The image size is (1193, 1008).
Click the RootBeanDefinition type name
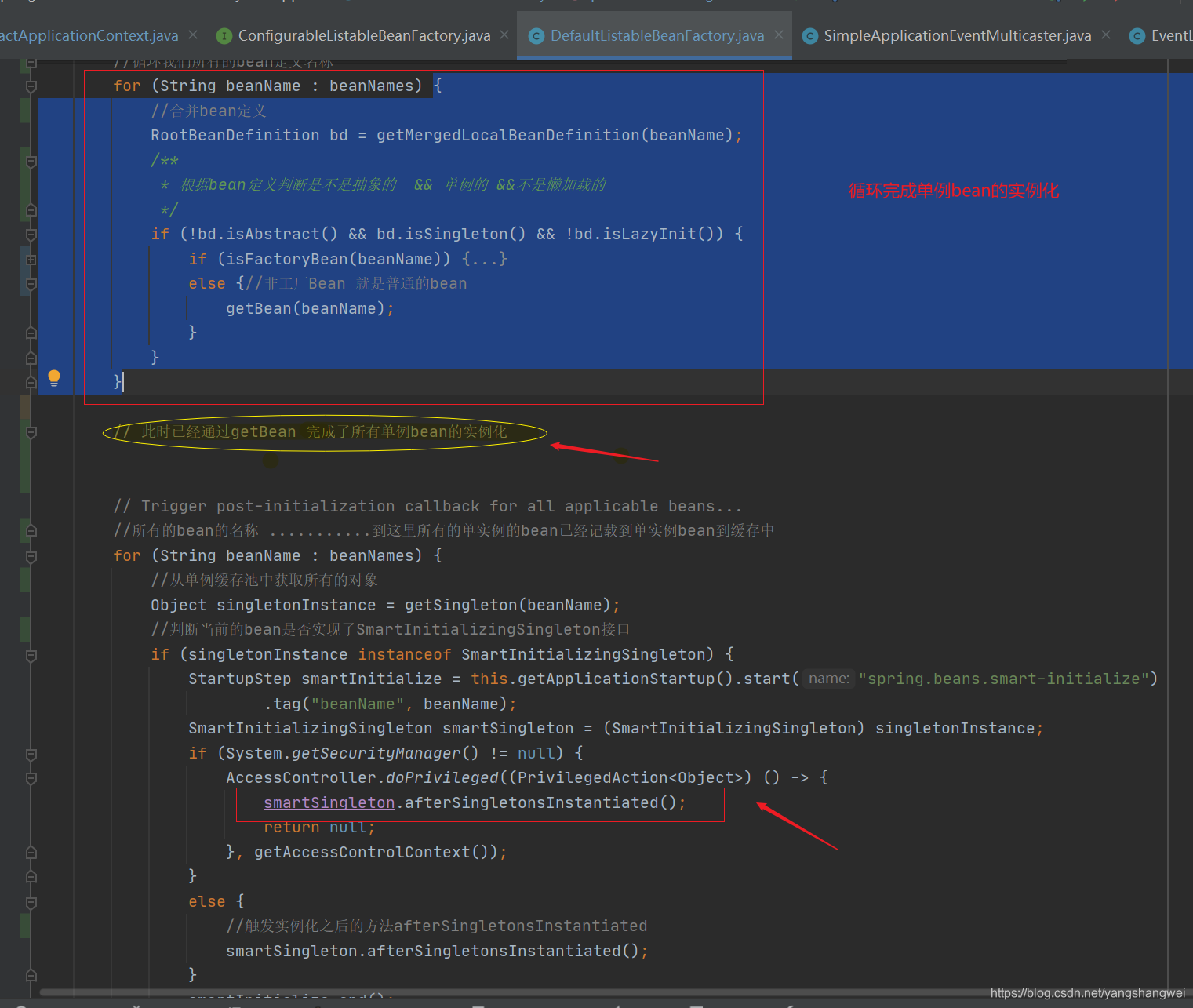point(235,135)
